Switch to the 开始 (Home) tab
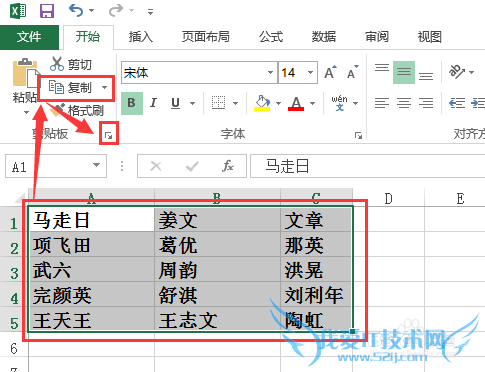Screen dimensions: 485x372 pos(88,37)
